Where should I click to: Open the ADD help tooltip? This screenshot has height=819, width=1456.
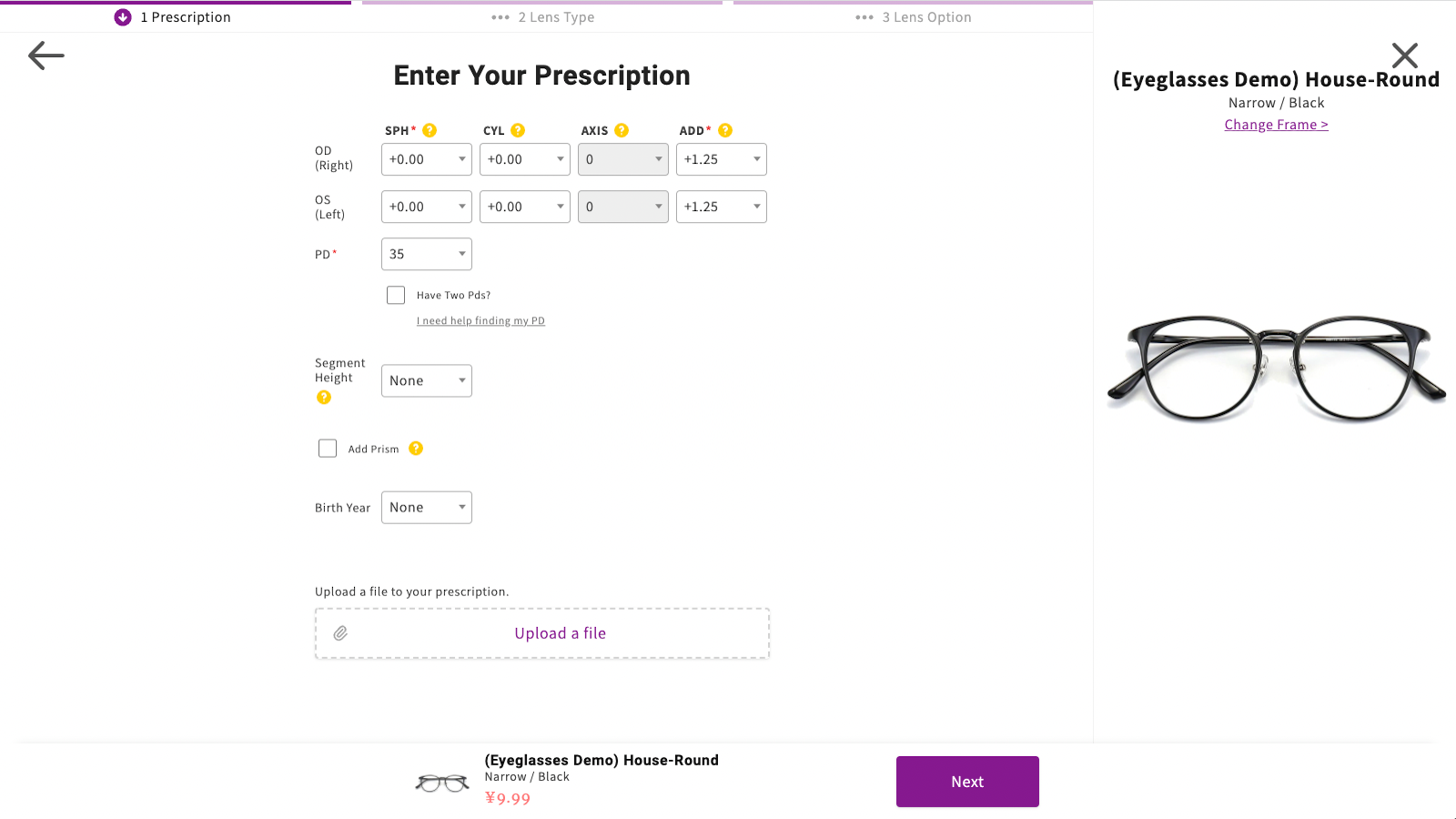point(724,129)
